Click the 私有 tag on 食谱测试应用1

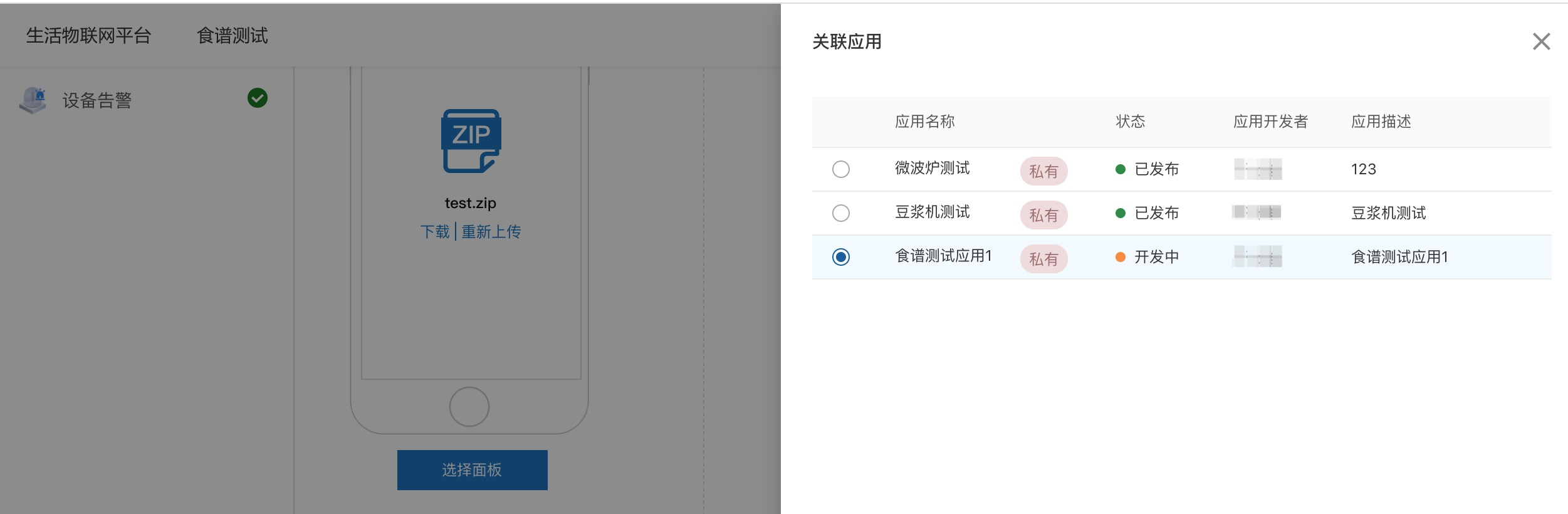(1043, 259)
